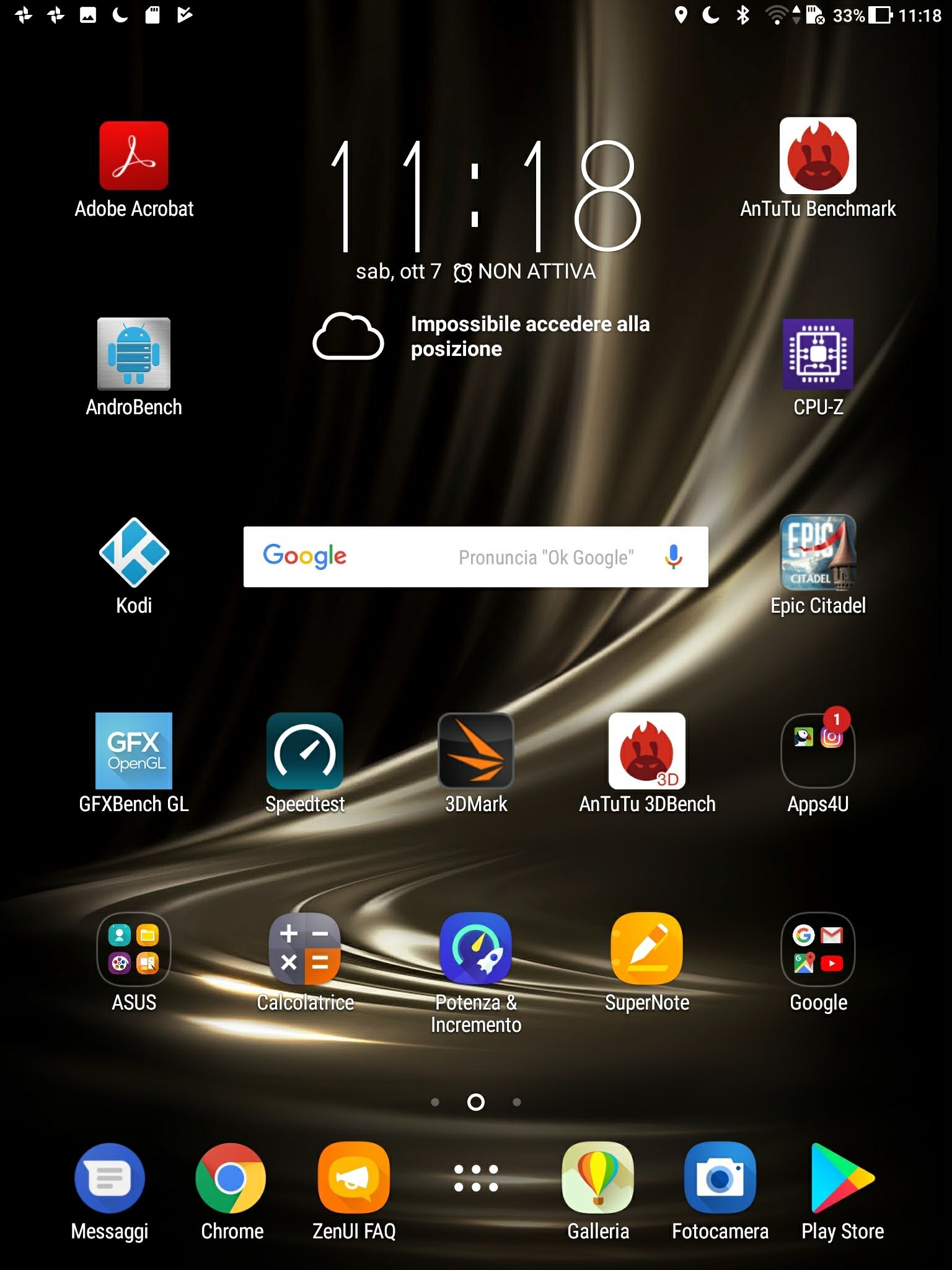The height and width of the screenshot is (1270, 952).
Task: Launch Epic Citadel app
Action: [818, 552]
